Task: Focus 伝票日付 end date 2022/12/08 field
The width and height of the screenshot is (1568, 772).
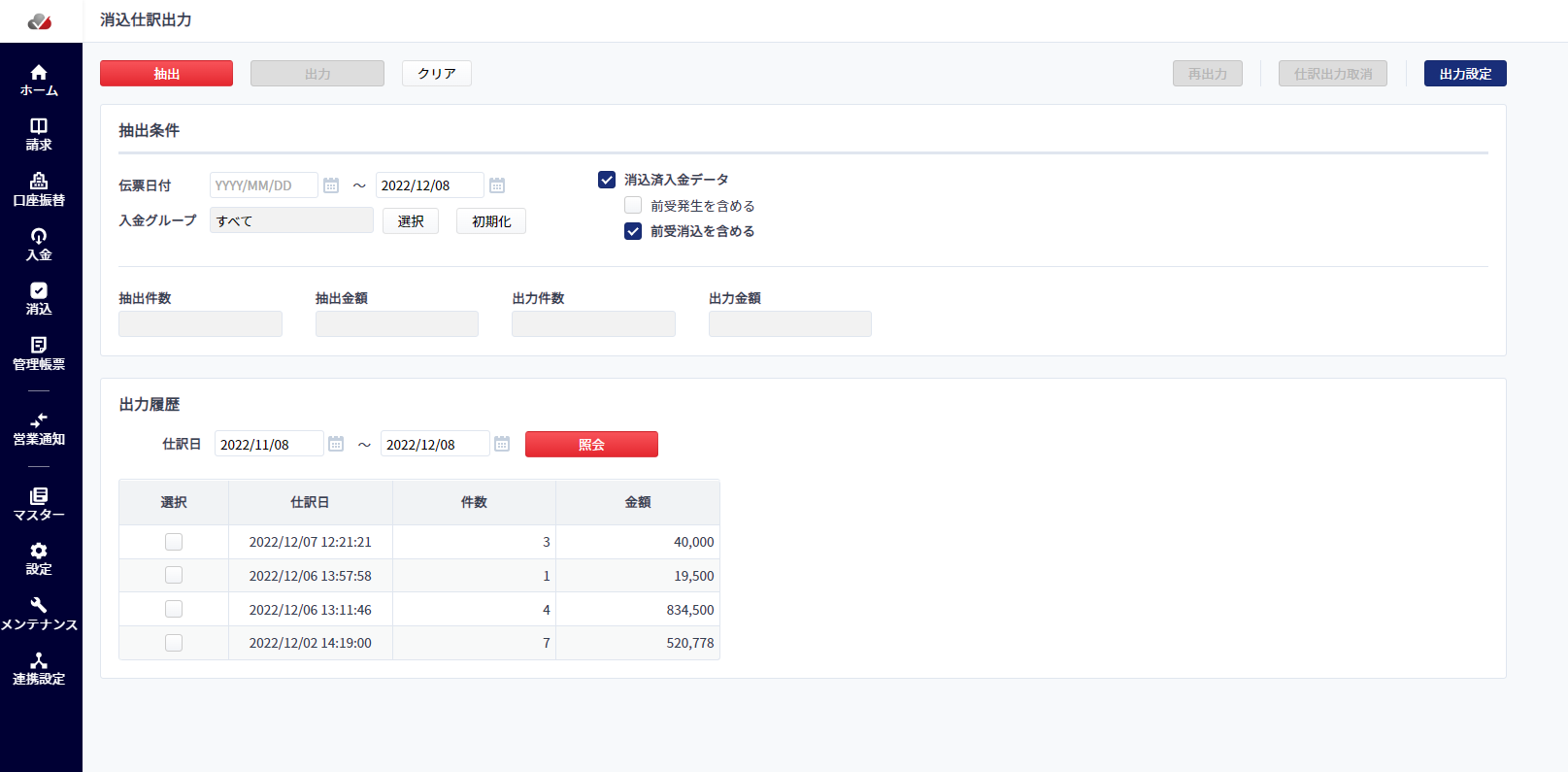Action: (x=430, y=185)
